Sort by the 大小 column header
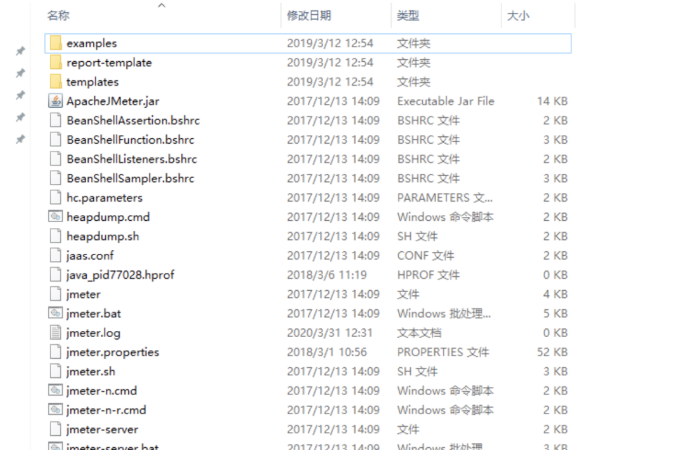 518,16
